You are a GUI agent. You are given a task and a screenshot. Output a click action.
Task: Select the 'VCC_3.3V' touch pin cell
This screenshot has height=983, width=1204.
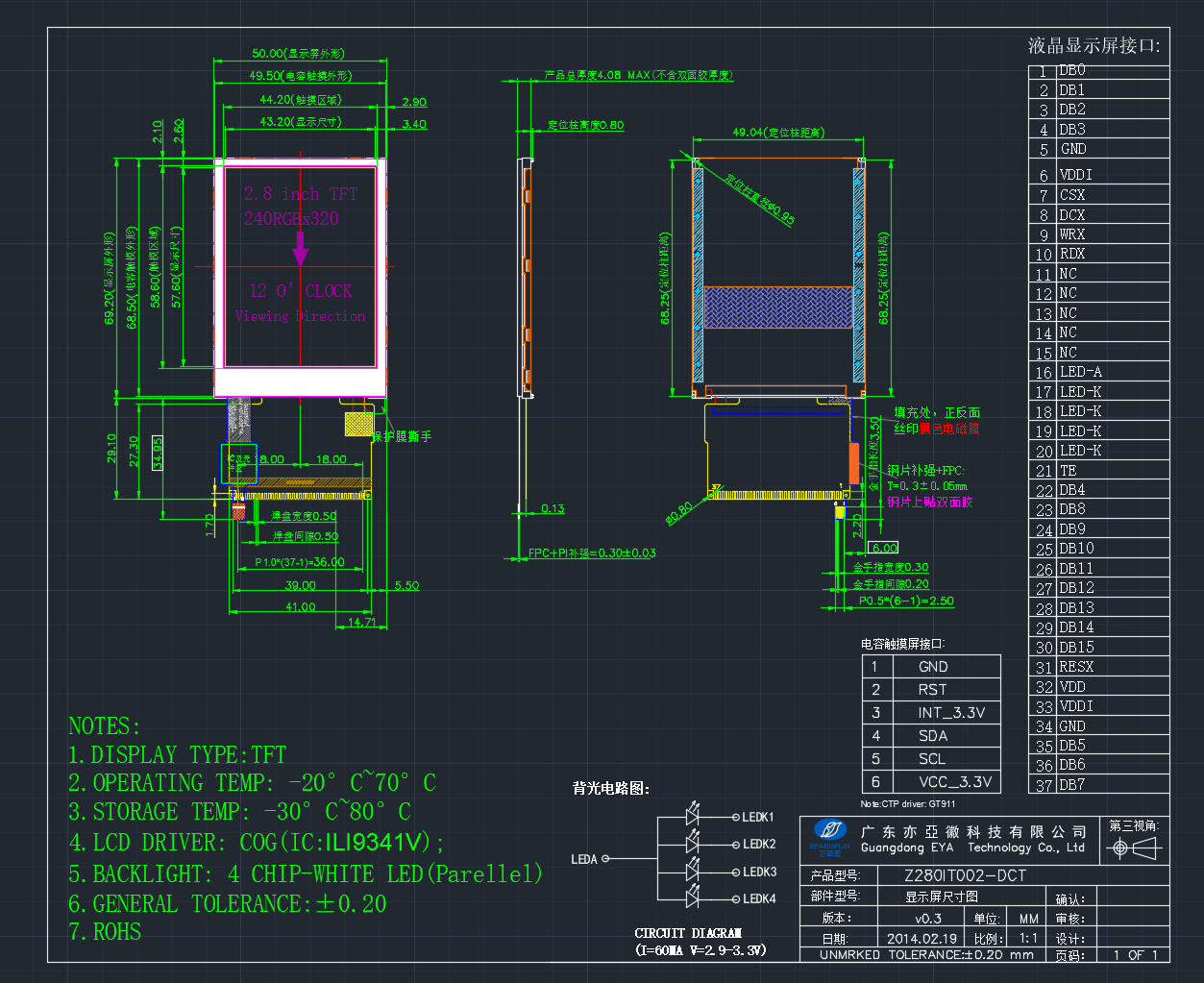tap(946, 782)
